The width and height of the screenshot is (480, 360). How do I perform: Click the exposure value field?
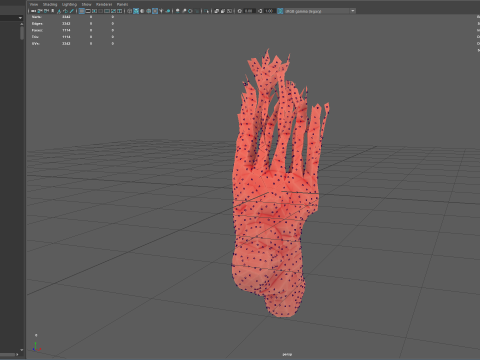pyautogui.click(x=249, y=11)
